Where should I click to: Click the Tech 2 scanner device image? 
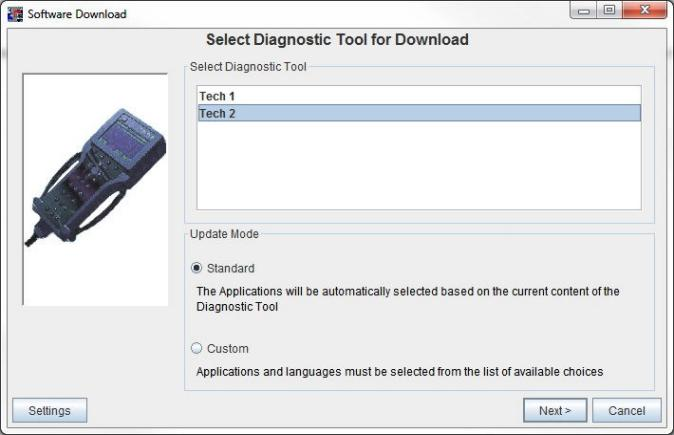(x=95, y=177)
